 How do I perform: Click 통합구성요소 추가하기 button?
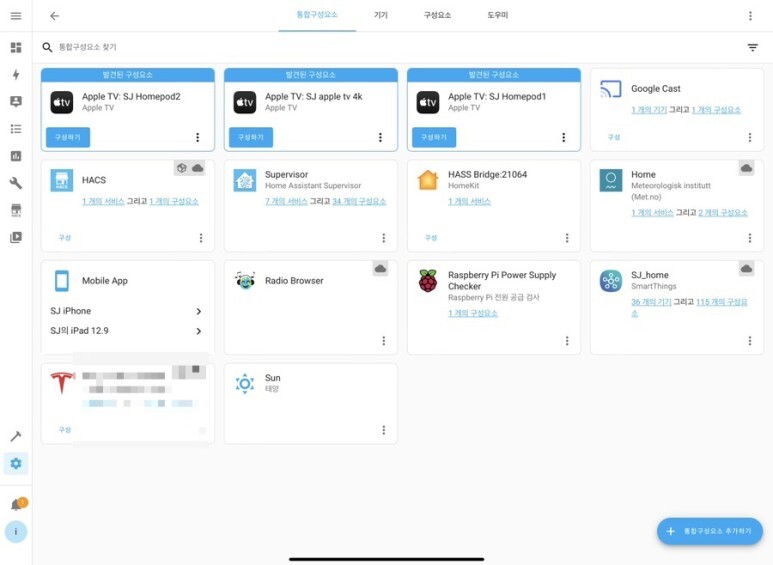tap(710, 531)
